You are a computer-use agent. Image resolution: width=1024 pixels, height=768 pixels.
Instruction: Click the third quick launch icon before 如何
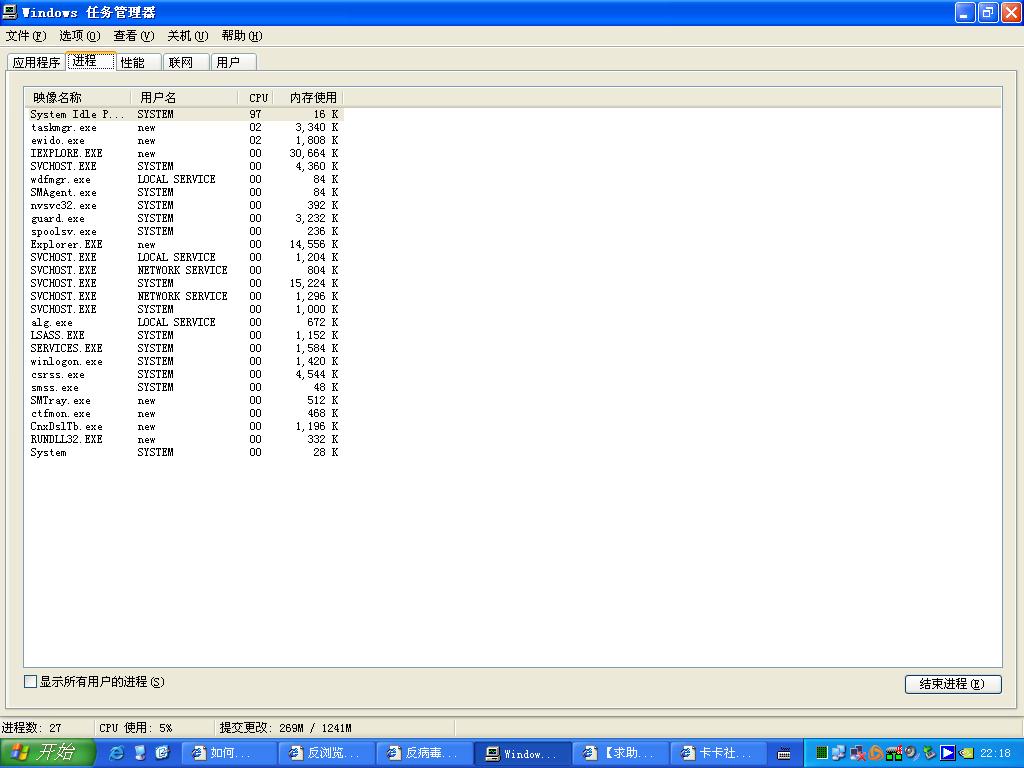(x=163, y=753)
